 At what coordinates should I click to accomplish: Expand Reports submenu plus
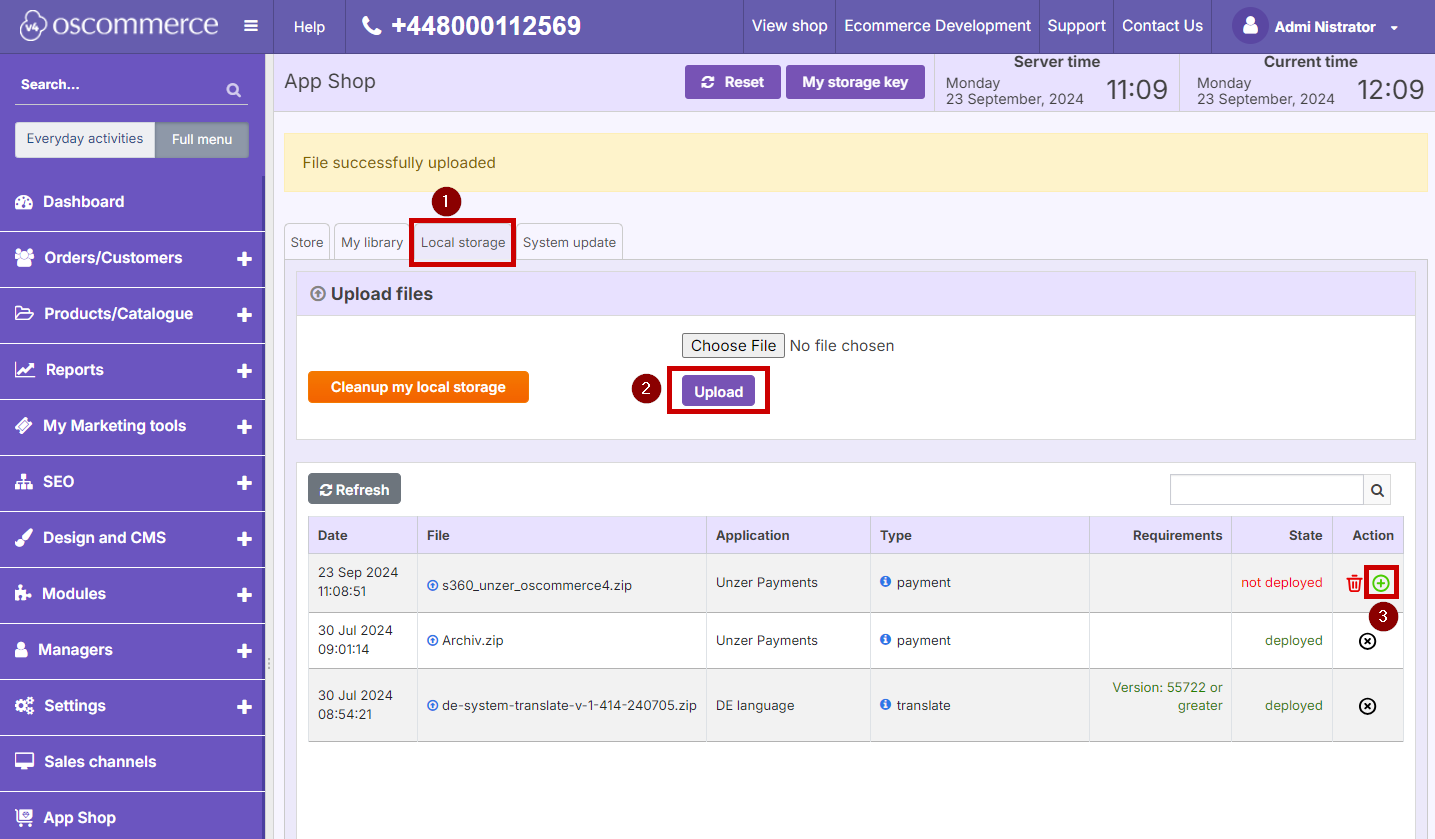pos(244,371)
